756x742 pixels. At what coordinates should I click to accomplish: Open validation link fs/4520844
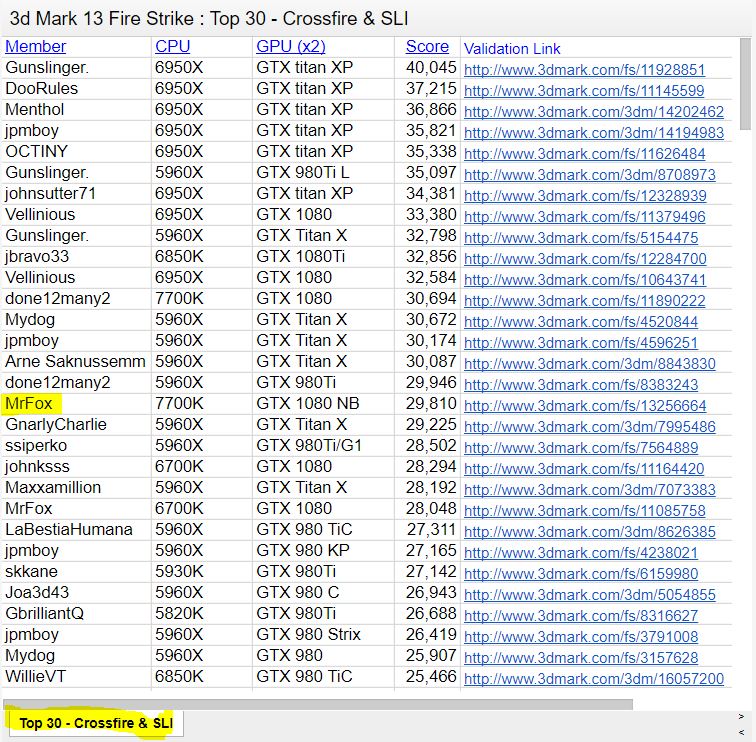[580, 322]
